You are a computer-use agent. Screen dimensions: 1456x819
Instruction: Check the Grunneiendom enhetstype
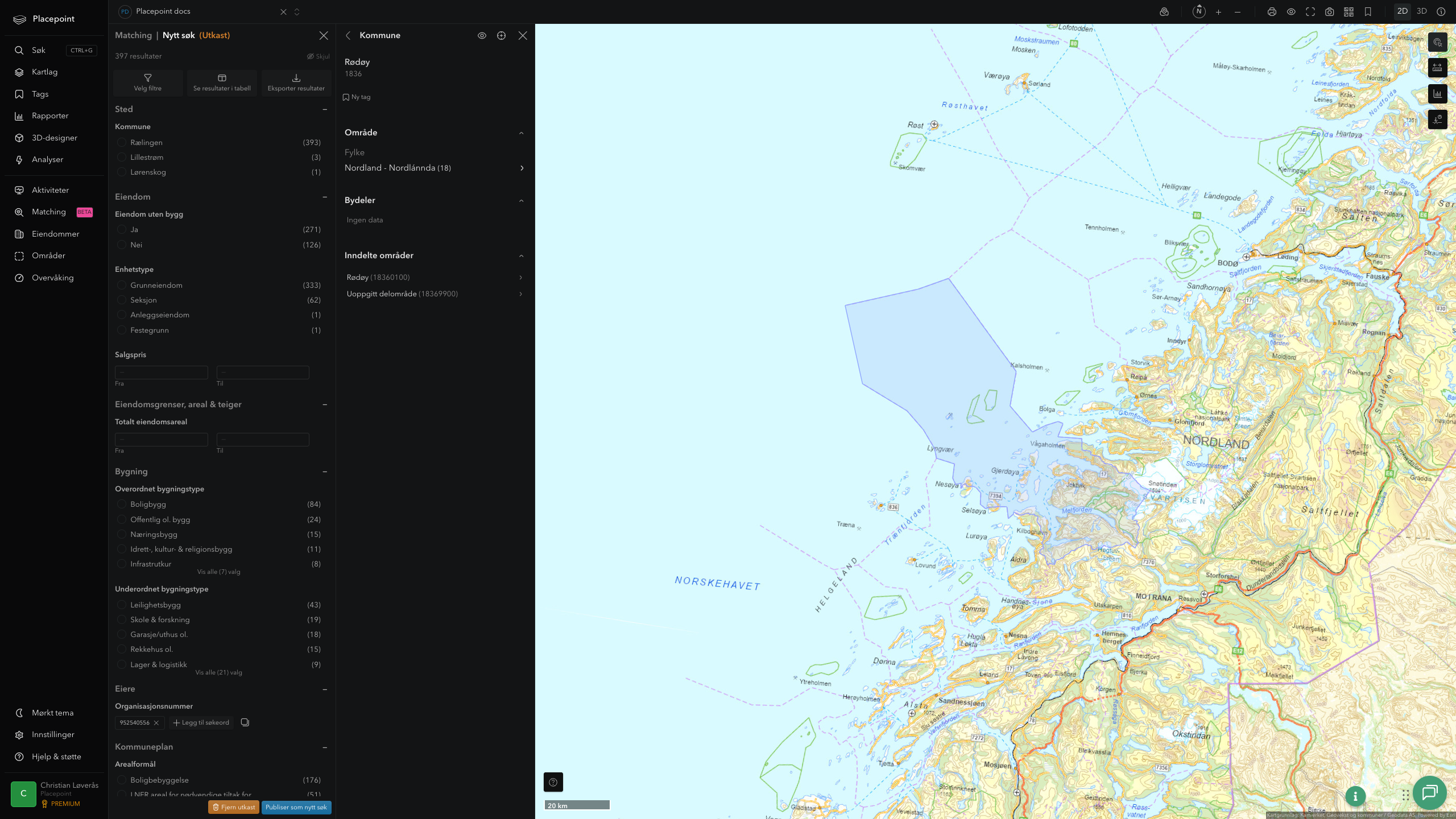pyautogui.click(x=122, y=285)
